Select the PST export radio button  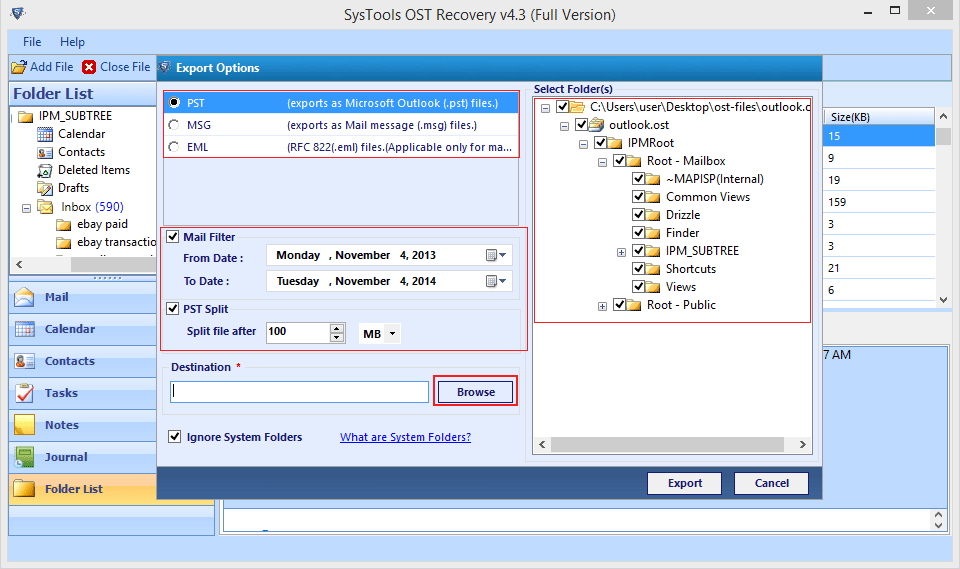click(174, 102)
